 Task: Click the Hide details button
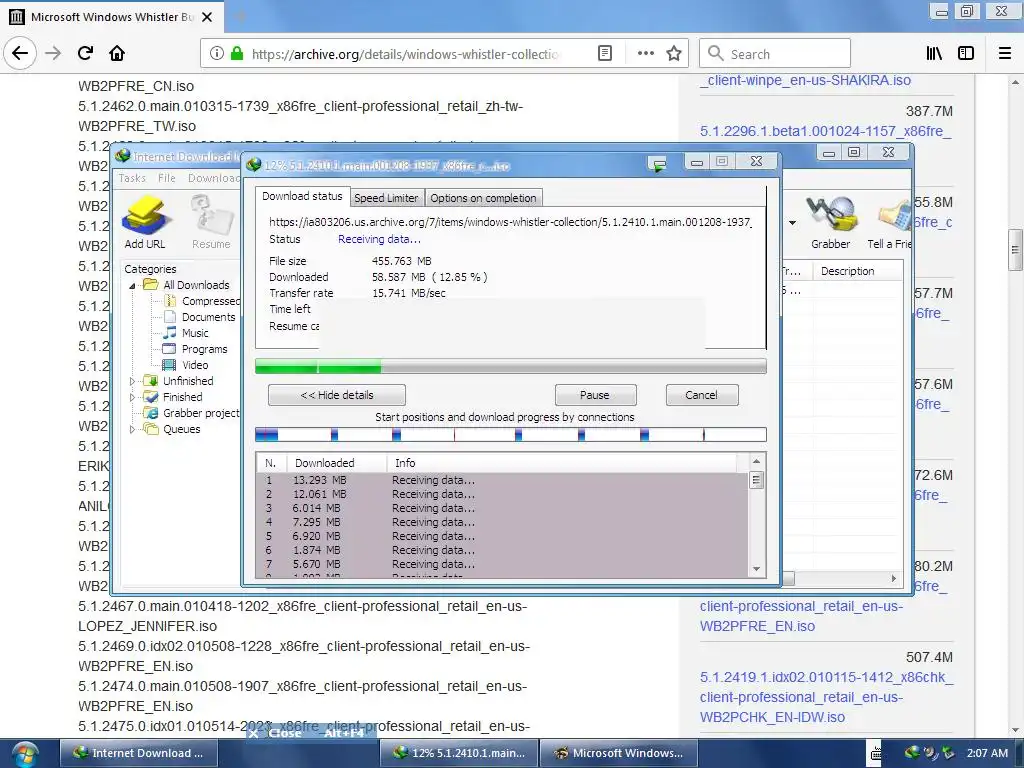[x=337, y=395]
